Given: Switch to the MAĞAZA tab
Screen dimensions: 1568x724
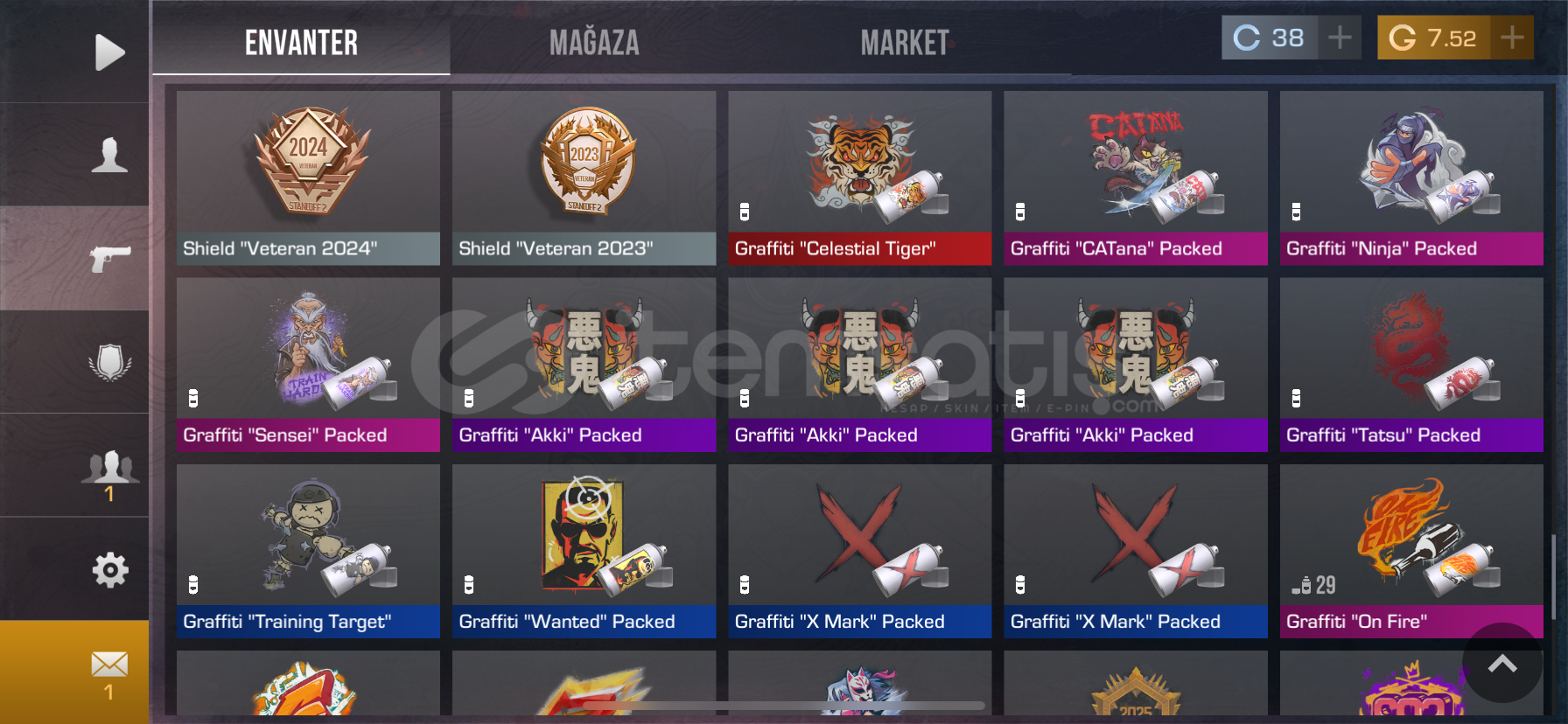Looking at the screenshot, I should point(594,42).
